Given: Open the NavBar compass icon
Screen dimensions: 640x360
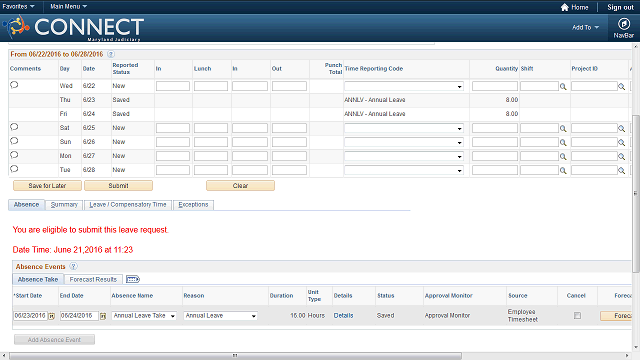Looking at the screenshot, I should (623, 24).
